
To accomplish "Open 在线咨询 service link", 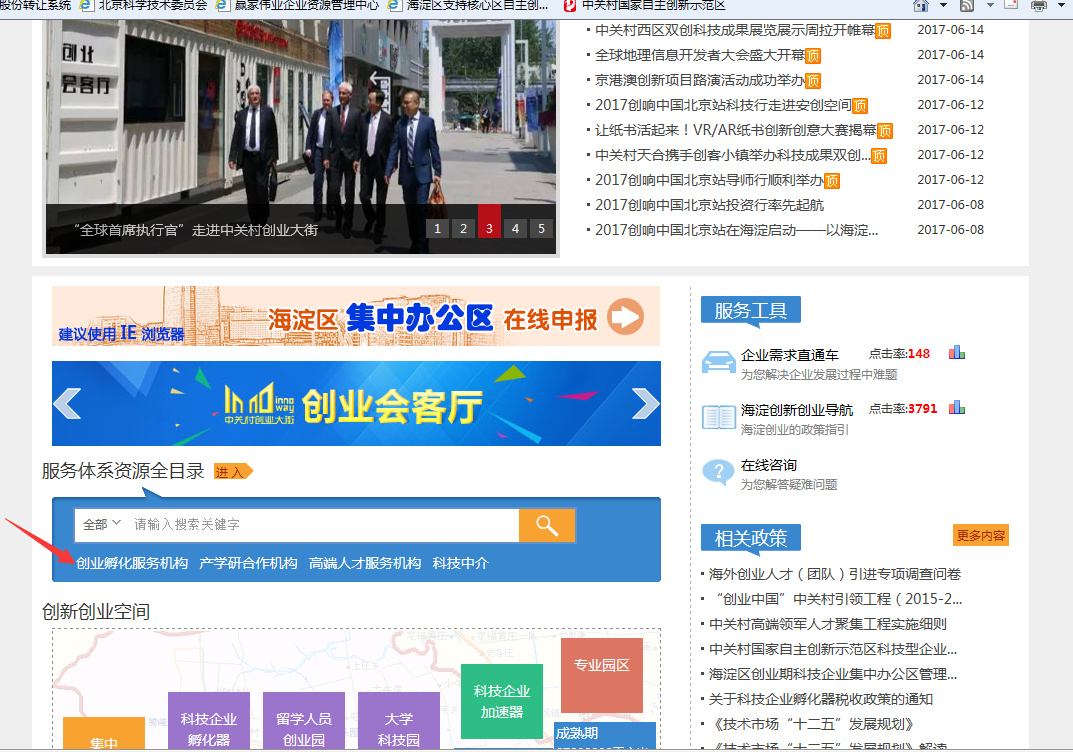I will point(769,465).
